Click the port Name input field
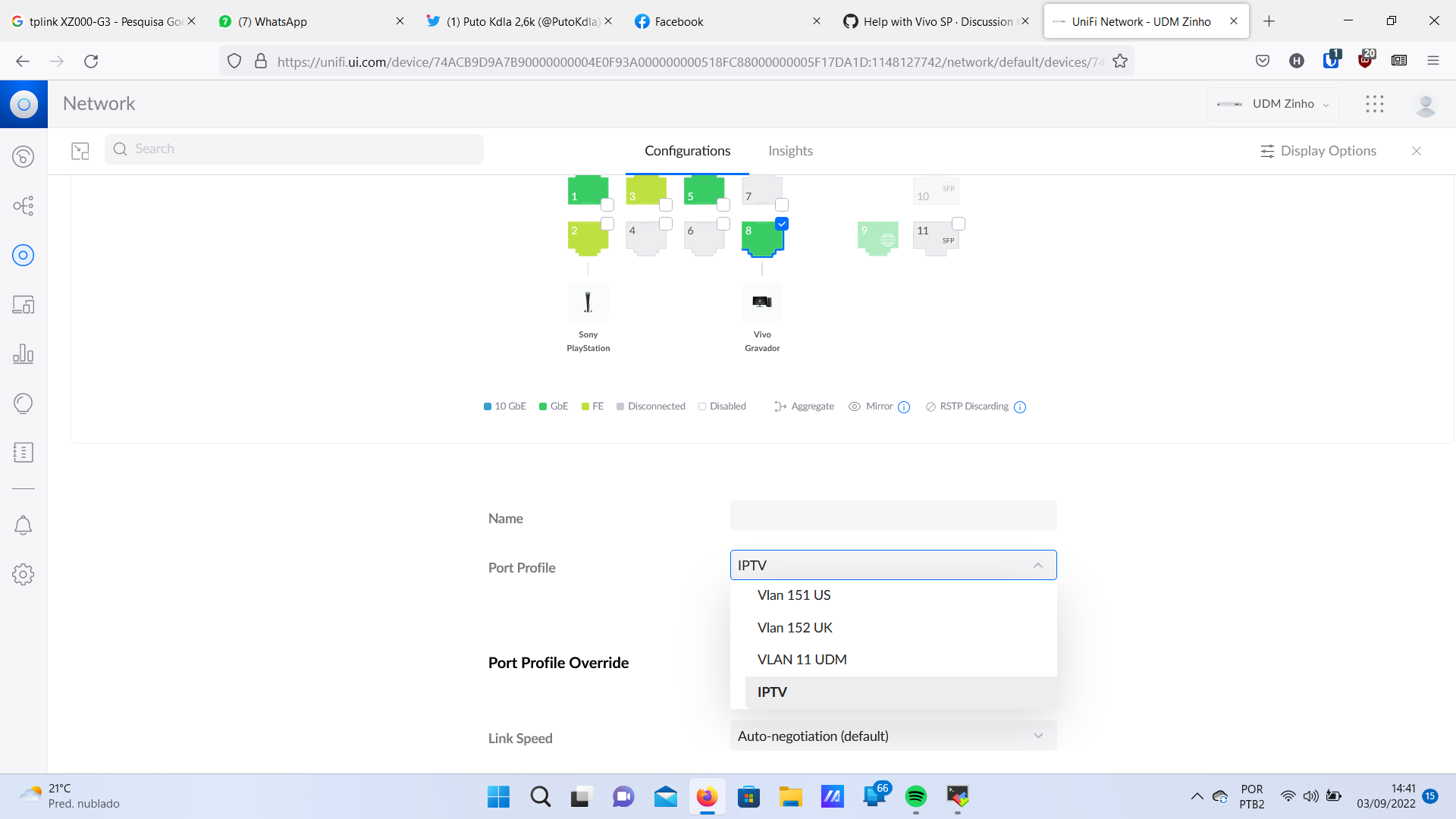Viewport: 1456px width, 819px height. (x=893, y=516)
